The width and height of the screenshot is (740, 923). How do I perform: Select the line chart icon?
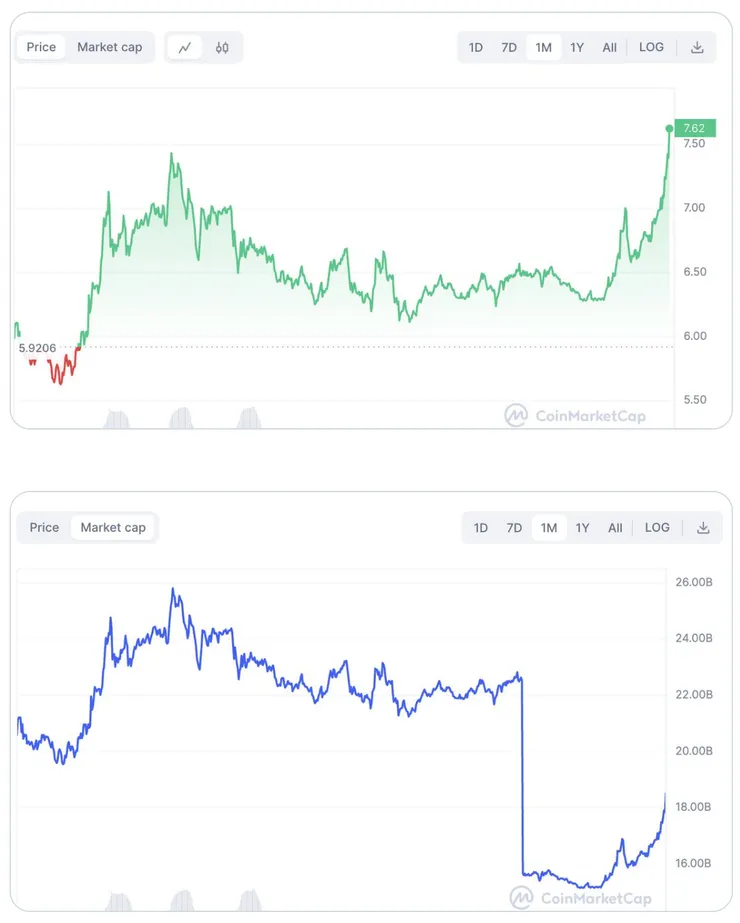click(x=185, y=47)
